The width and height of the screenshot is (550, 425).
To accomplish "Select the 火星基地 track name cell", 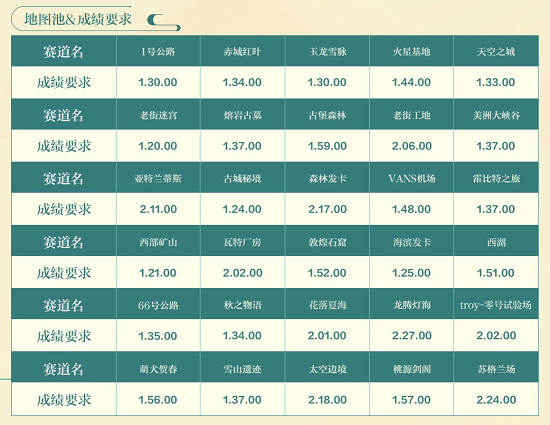I will [411, 52].
